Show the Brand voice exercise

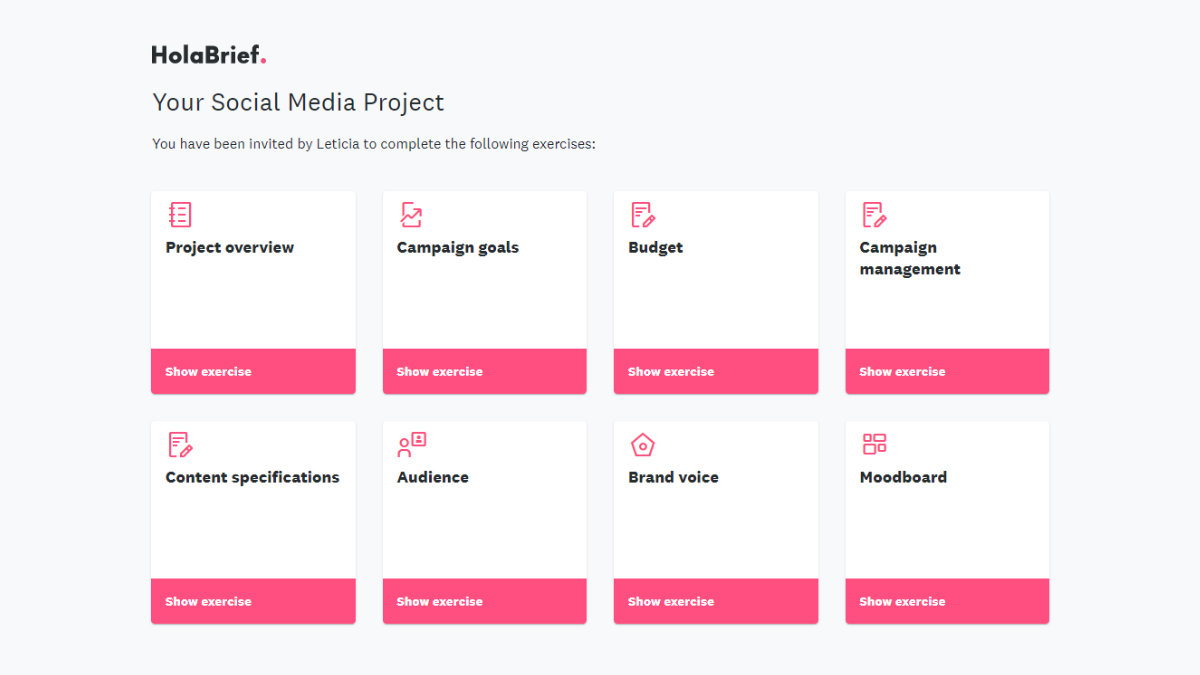click(716, 601)
